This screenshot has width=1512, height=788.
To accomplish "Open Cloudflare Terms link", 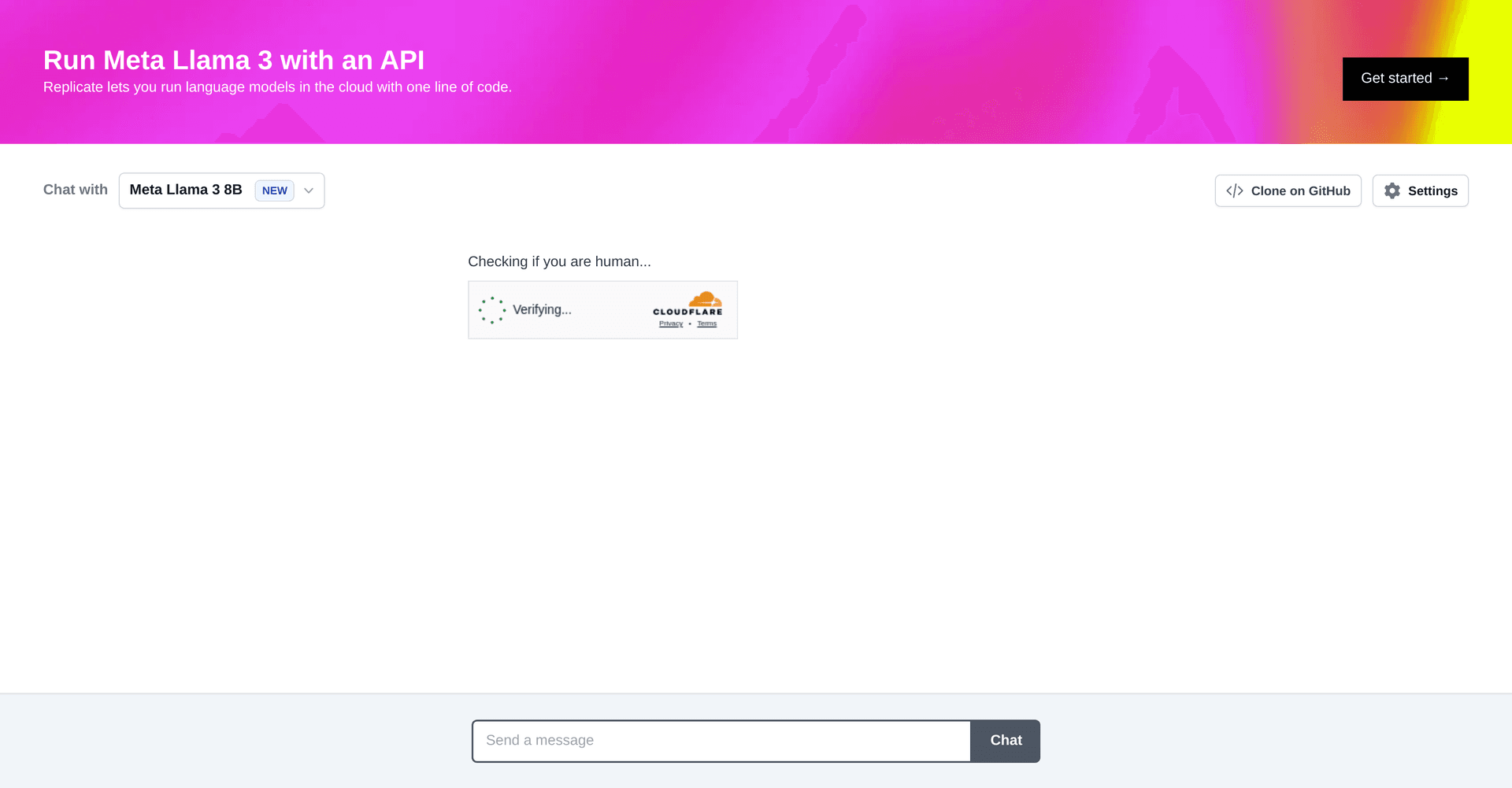I will click(x=707, y=324).
